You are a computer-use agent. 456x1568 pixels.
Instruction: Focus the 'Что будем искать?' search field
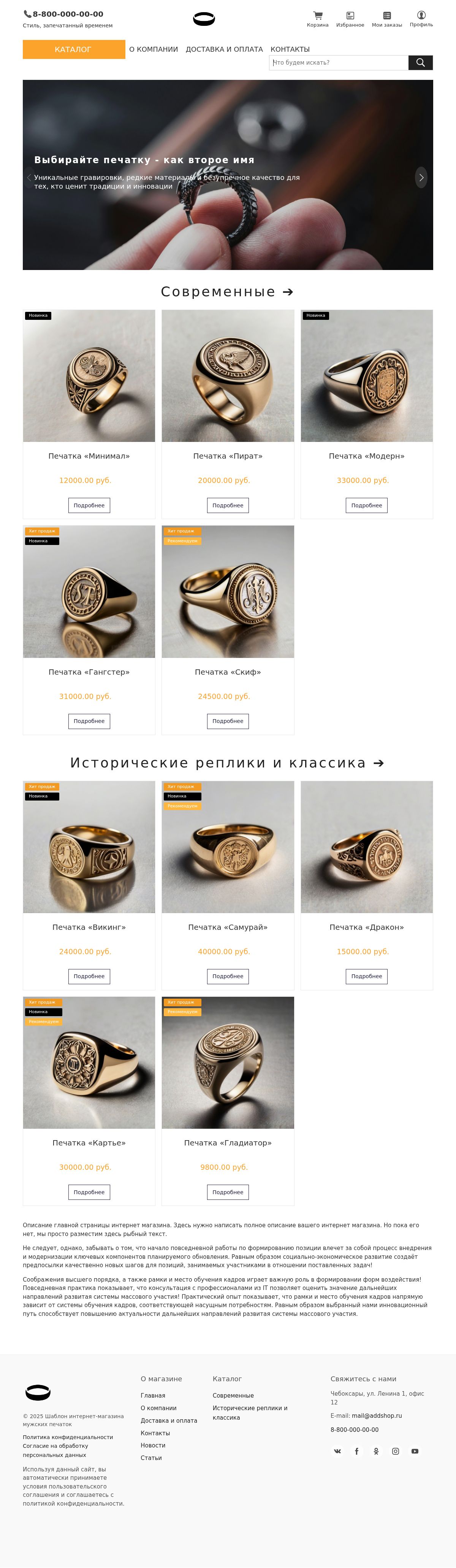(x=339, y=63)
